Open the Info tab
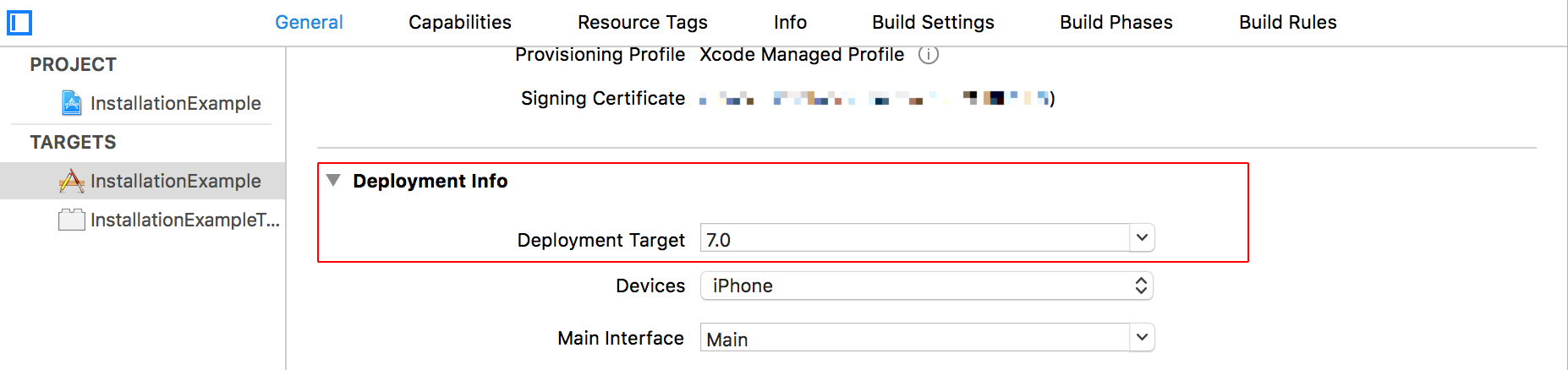 790,22
